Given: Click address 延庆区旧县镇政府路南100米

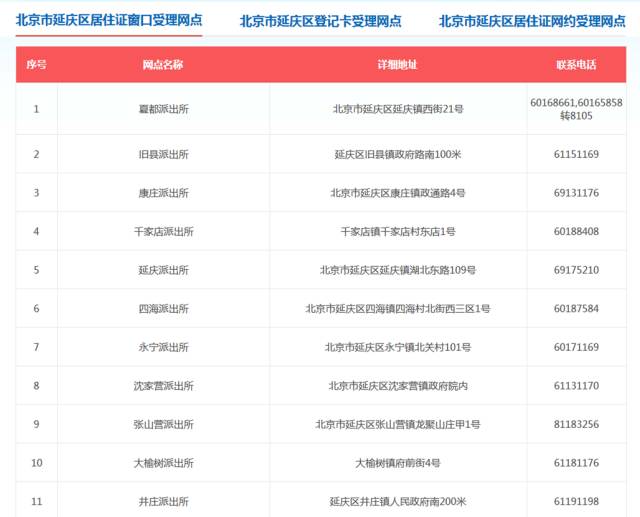Looking at the screenshot, I should point(398,154).
